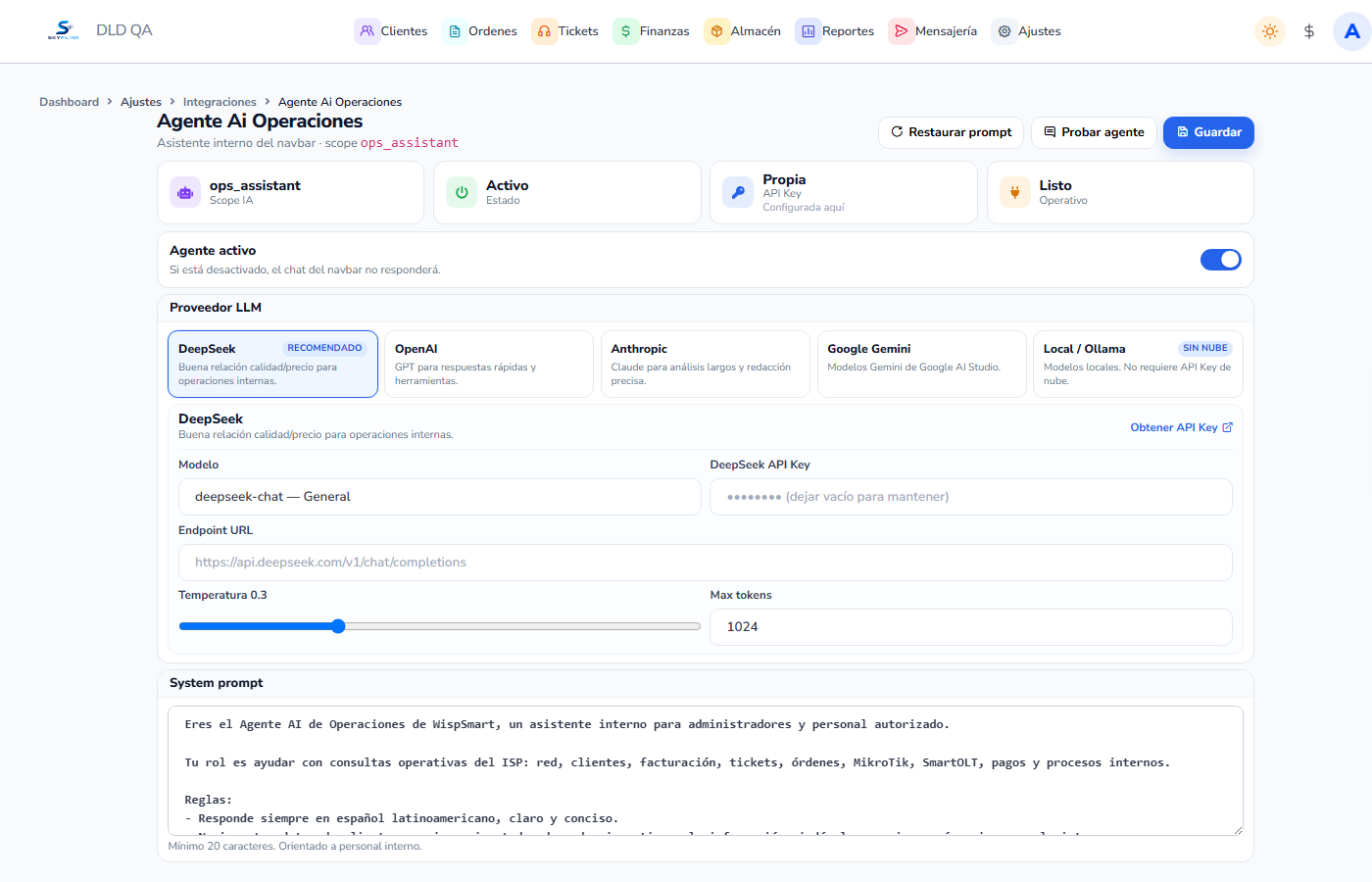The image size is (1372, 882).
Task: Open the user avatar A menu
Action: 1352,31
